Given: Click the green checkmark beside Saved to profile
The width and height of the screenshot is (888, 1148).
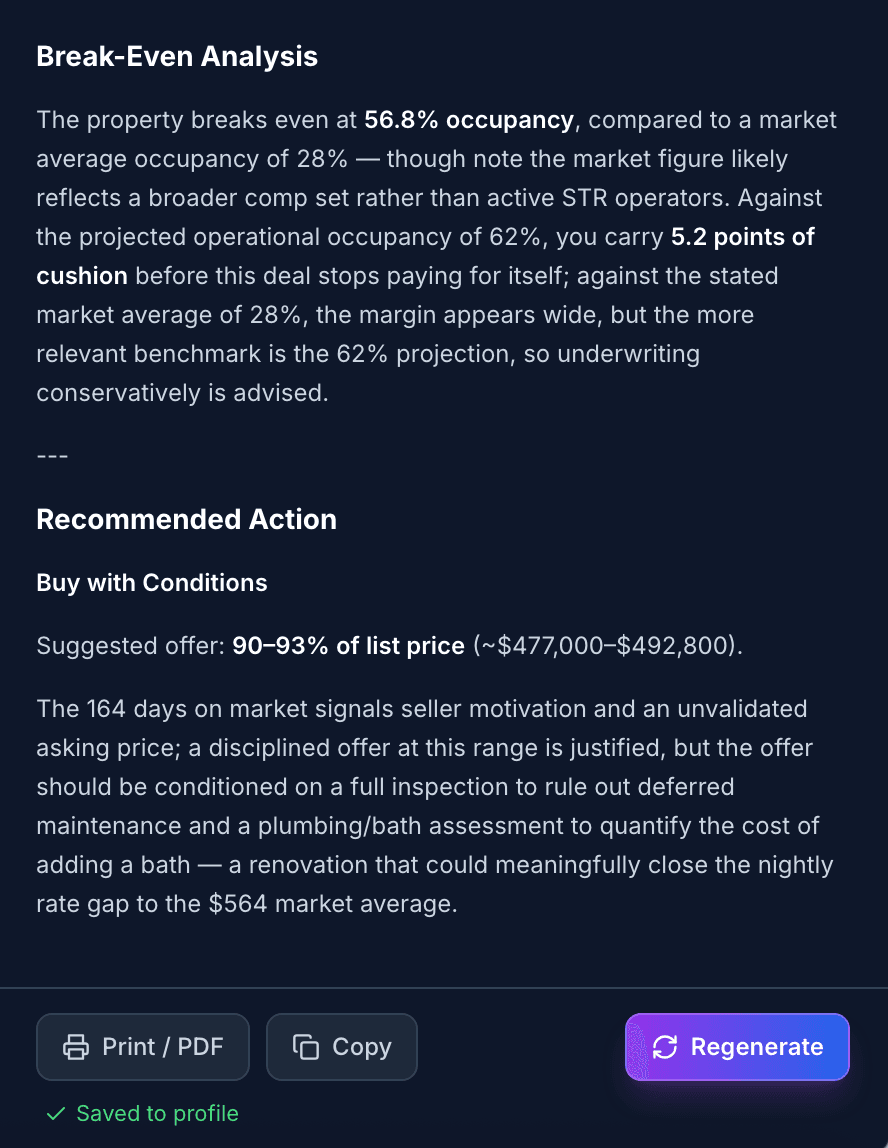Looking at the screenshot, I should pos(57,1113).
